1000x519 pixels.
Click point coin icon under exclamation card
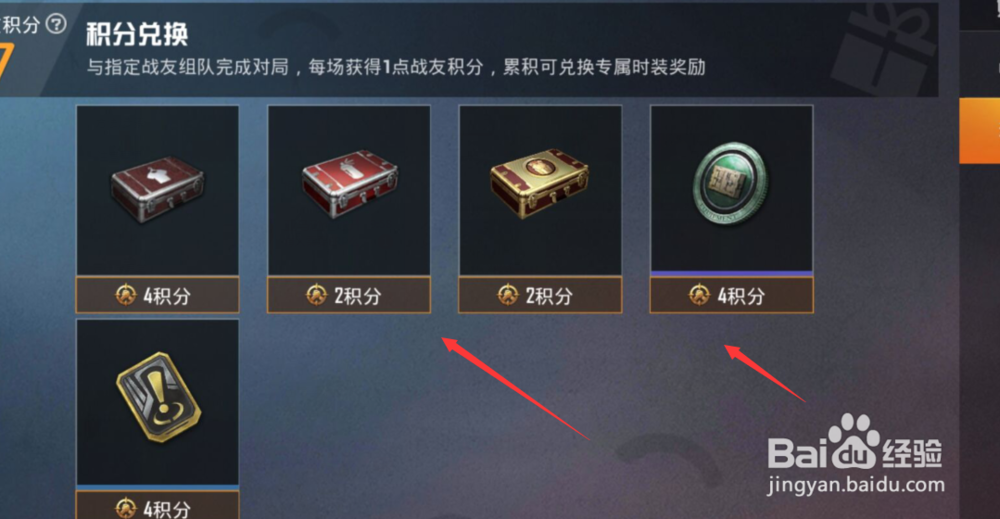point(126,508)
